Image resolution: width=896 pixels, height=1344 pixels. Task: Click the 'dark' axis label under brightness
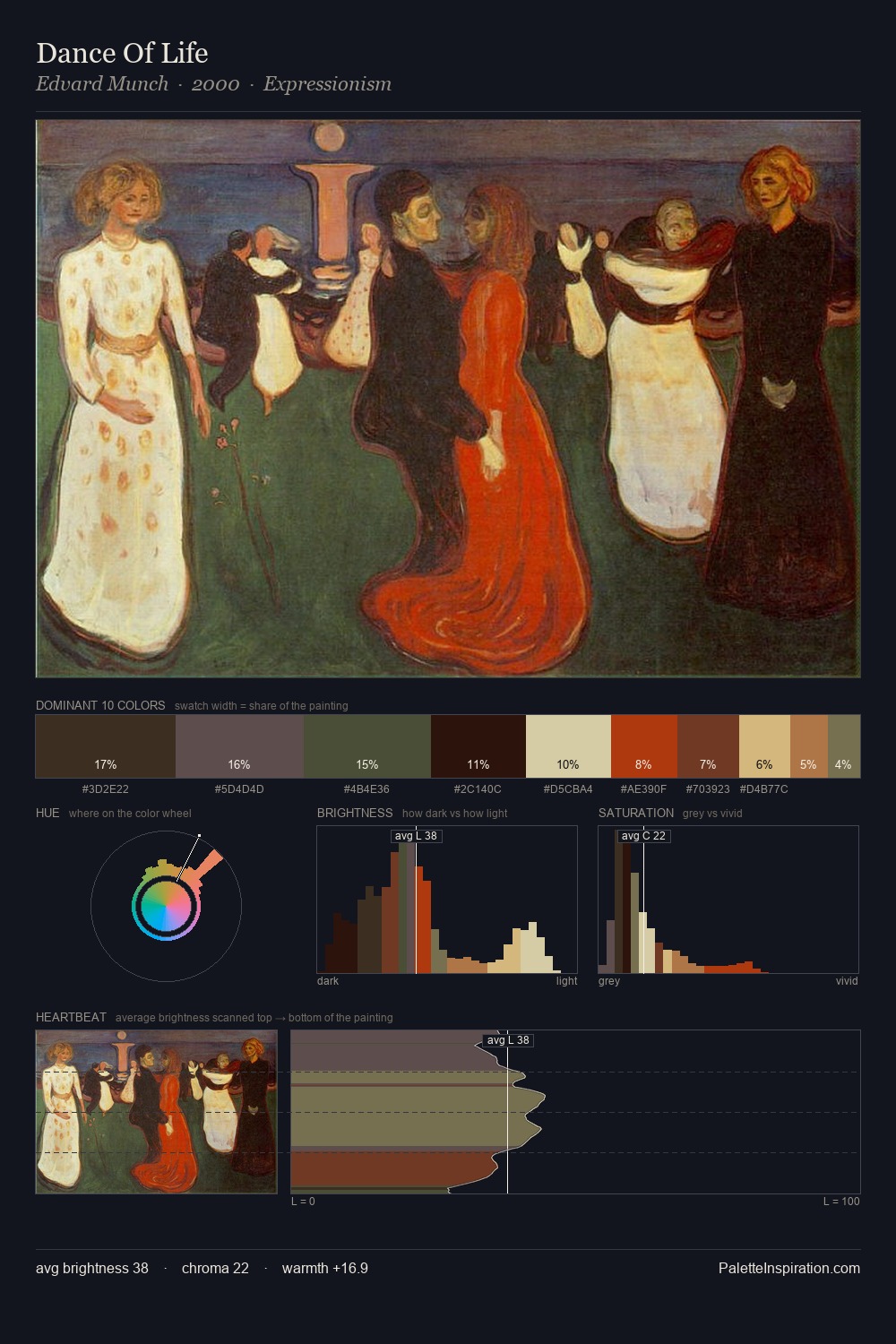328,981
